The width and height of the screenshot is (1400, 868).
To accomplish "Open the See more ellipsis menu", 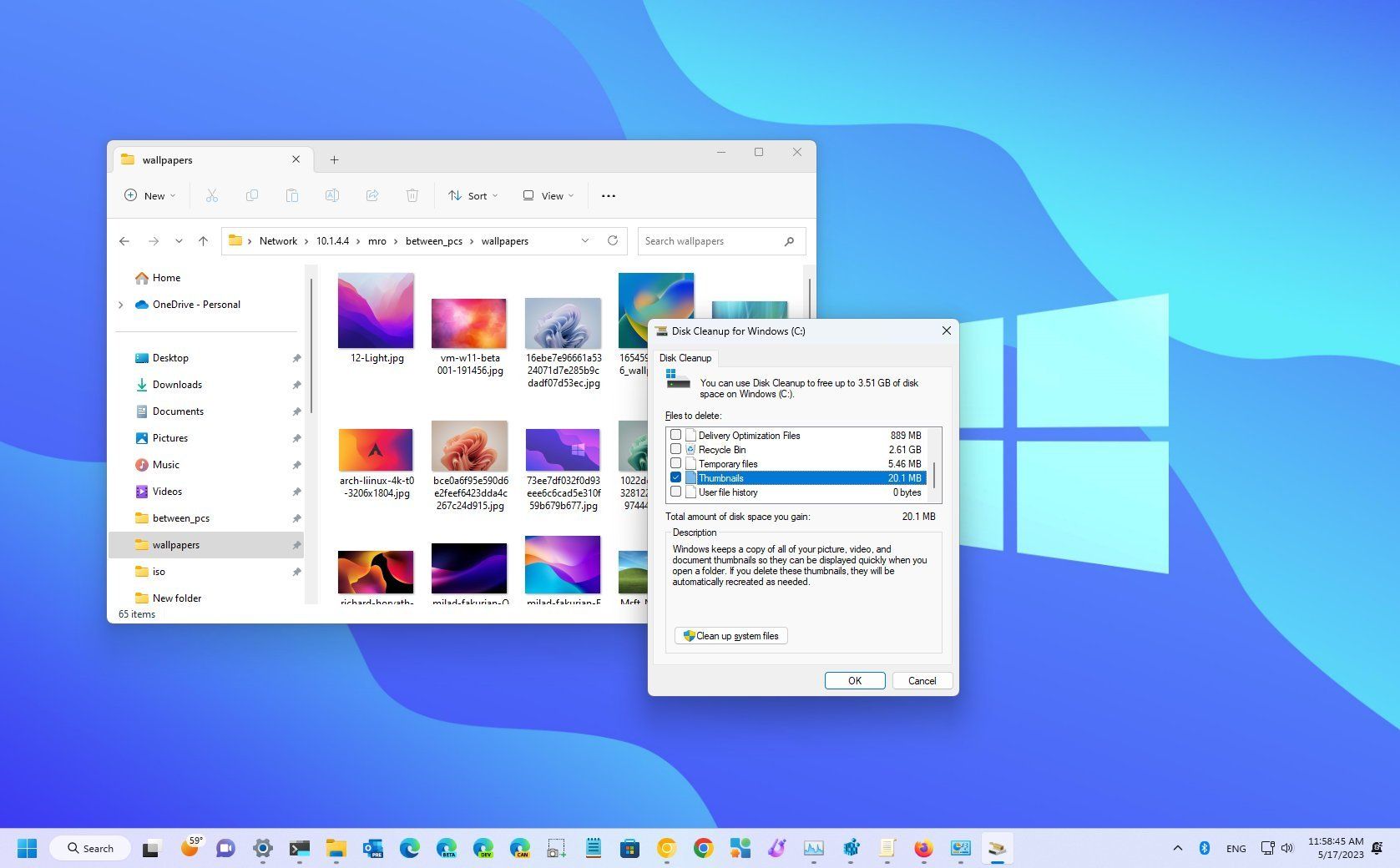I will [x=608, y=195].
